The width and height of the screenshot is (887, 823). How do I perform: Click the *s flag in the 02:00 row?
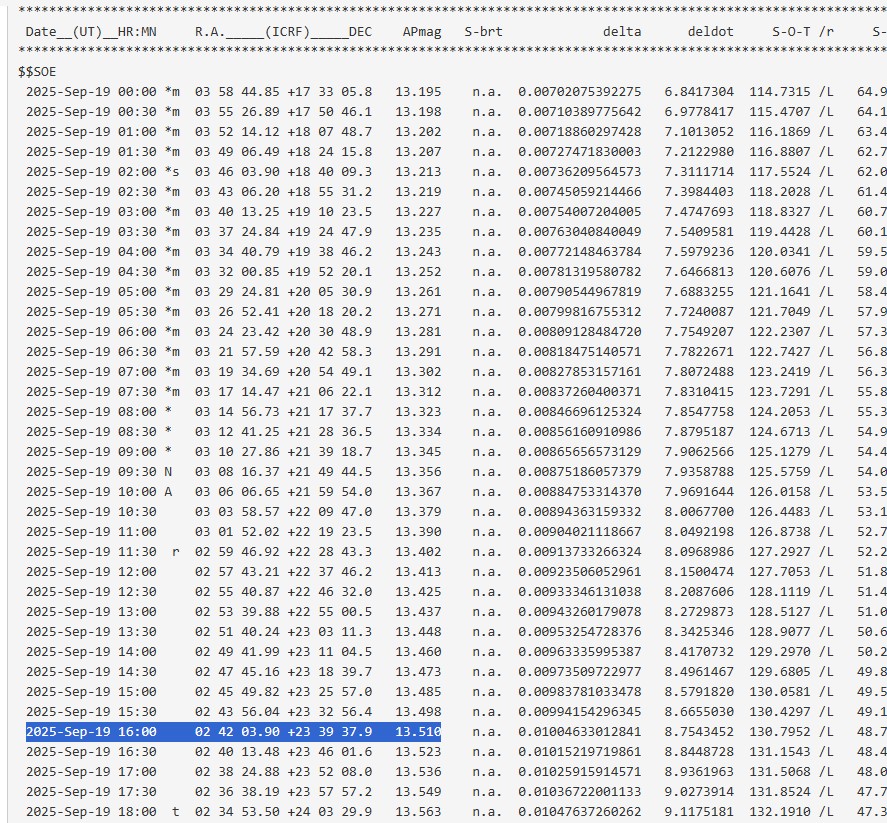pos(172,172)
